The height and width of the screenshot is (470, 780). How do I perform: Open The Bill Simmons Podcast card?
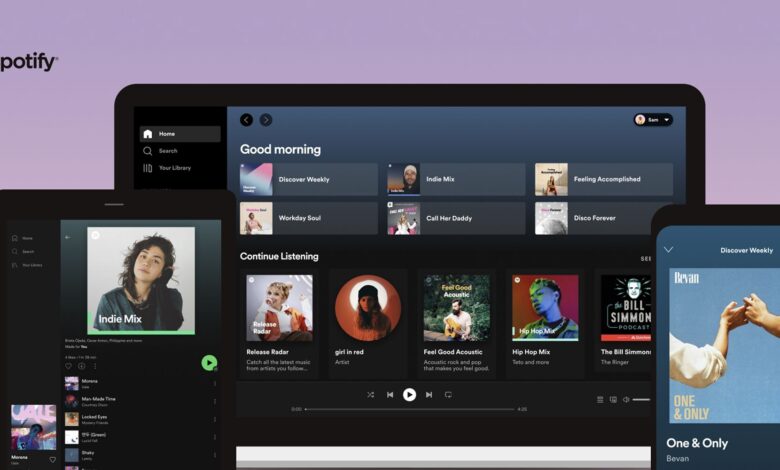[623, 323]
